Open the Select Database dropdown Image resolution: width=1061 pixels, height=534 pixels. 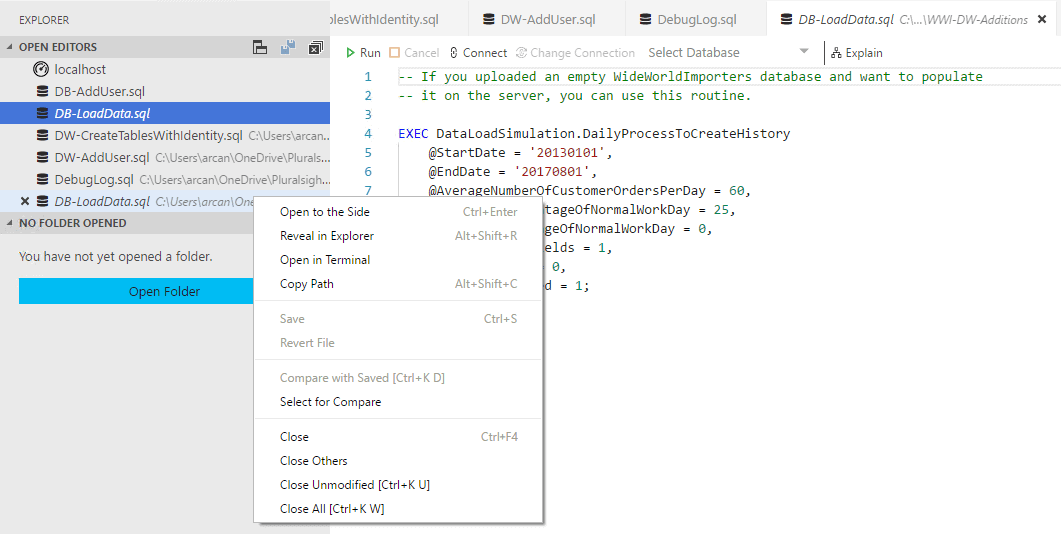[728, 53]
